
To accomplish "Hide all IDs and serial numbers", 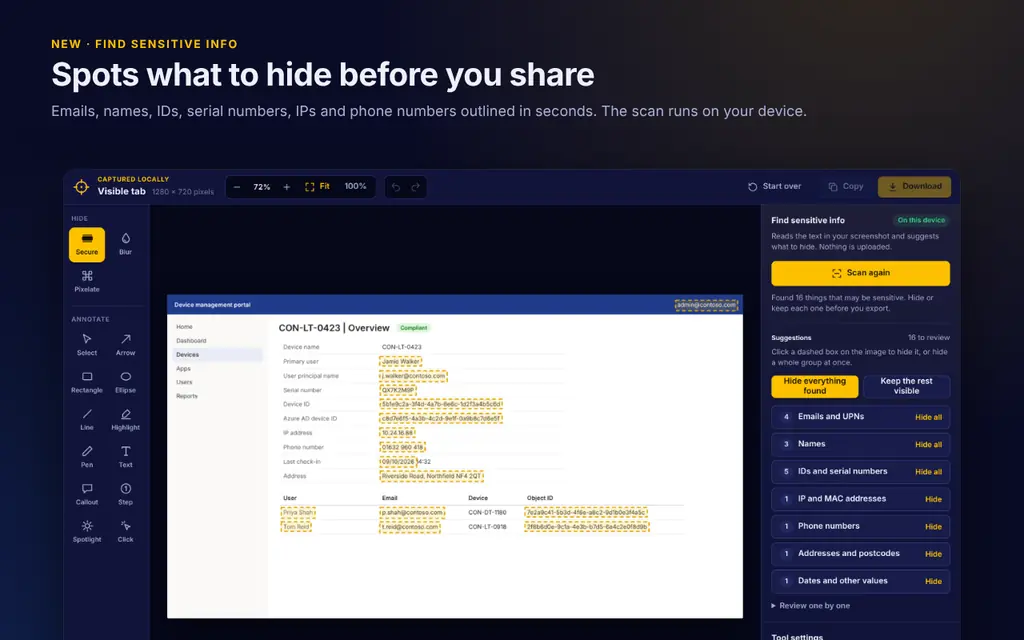I will pos(928,472).
